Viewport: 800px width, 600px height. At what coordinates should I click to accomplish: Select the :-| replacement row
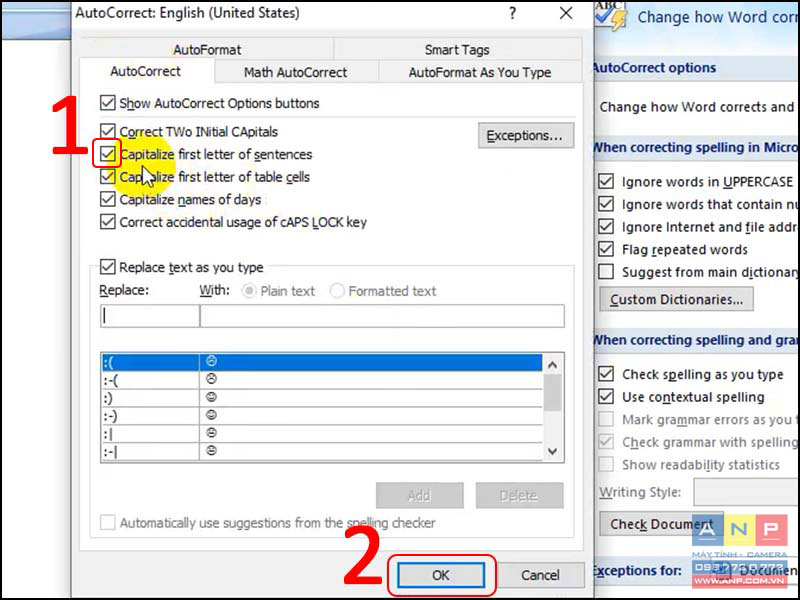click(x=321, y=451)
